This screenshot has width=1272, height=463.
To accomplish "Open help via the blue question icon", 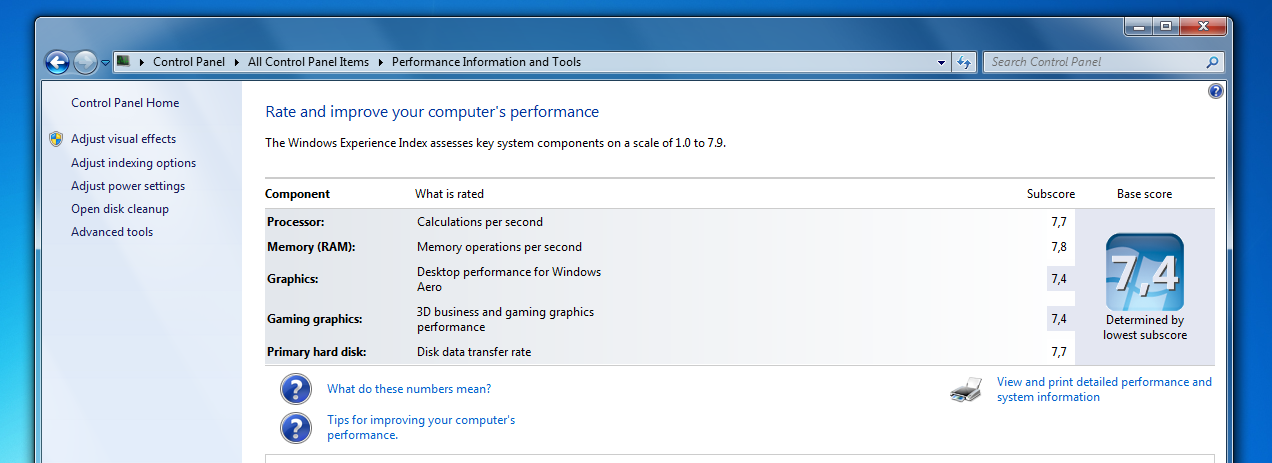I will [x=1216, y=91].
